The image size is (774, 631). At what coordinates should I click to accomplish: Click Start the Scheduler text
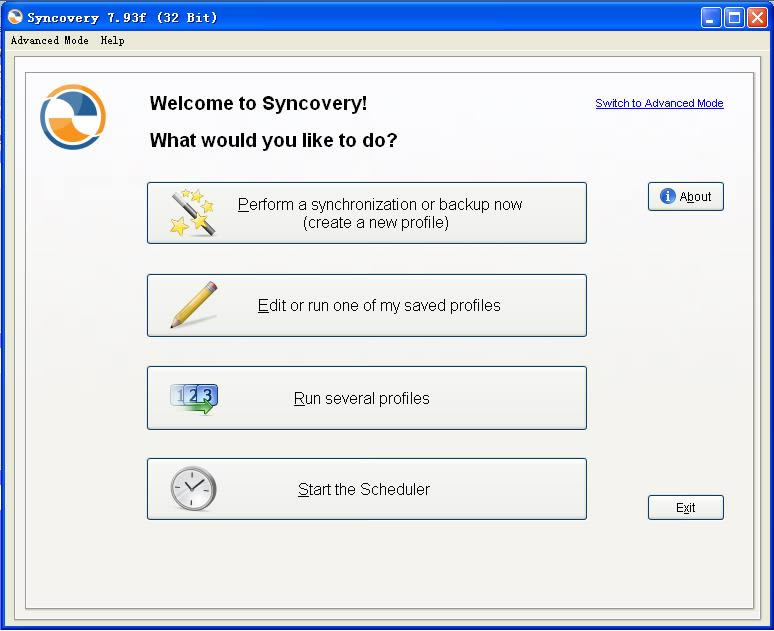click(x=364, y=489)
